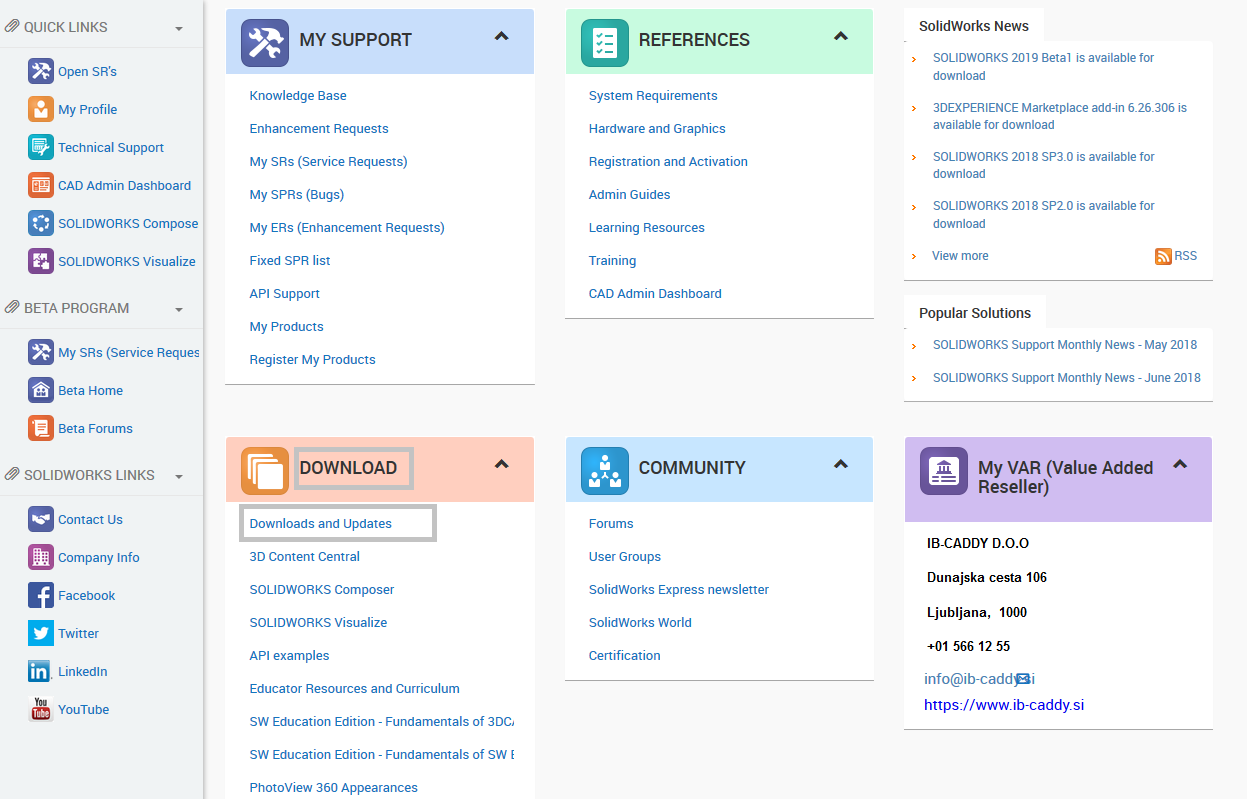
Task: Click the YouTube icon in sidebar
Action: 41,709
